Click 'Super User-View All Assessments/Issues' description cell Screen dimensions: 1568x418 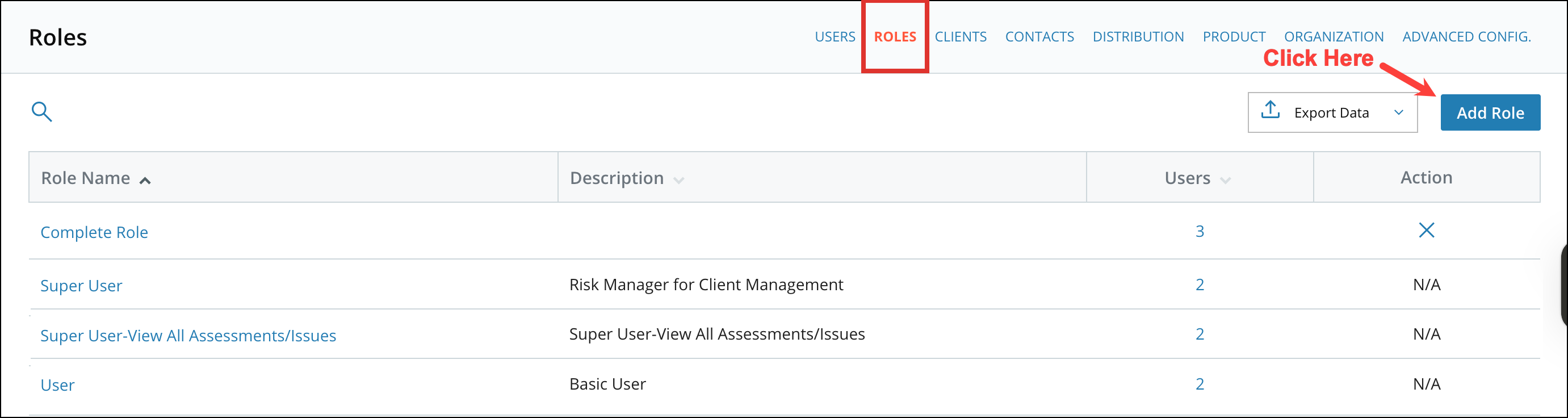click(x=717, y=334)
